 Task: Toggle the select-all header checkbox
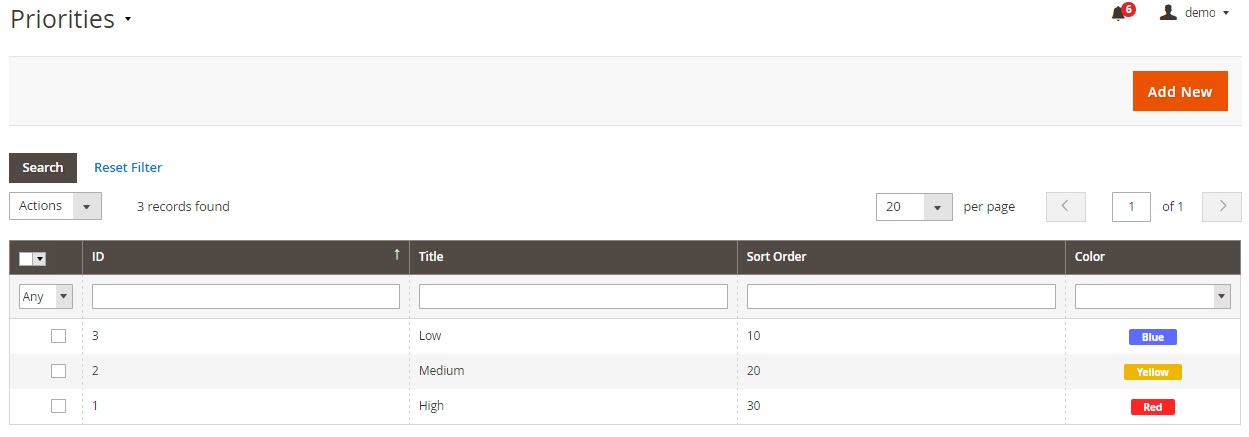[26, 259]
